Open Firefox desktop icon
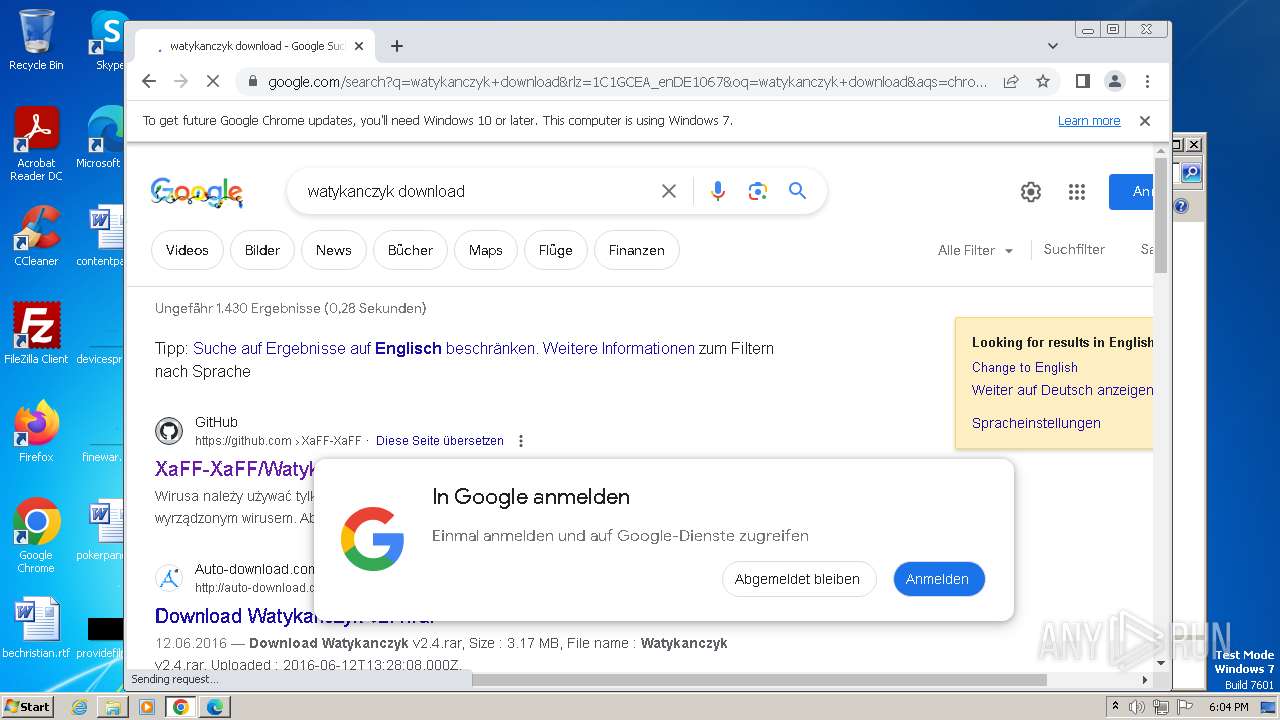The height and width of the screenshot is (720, 1280). [x=36, y=431]
